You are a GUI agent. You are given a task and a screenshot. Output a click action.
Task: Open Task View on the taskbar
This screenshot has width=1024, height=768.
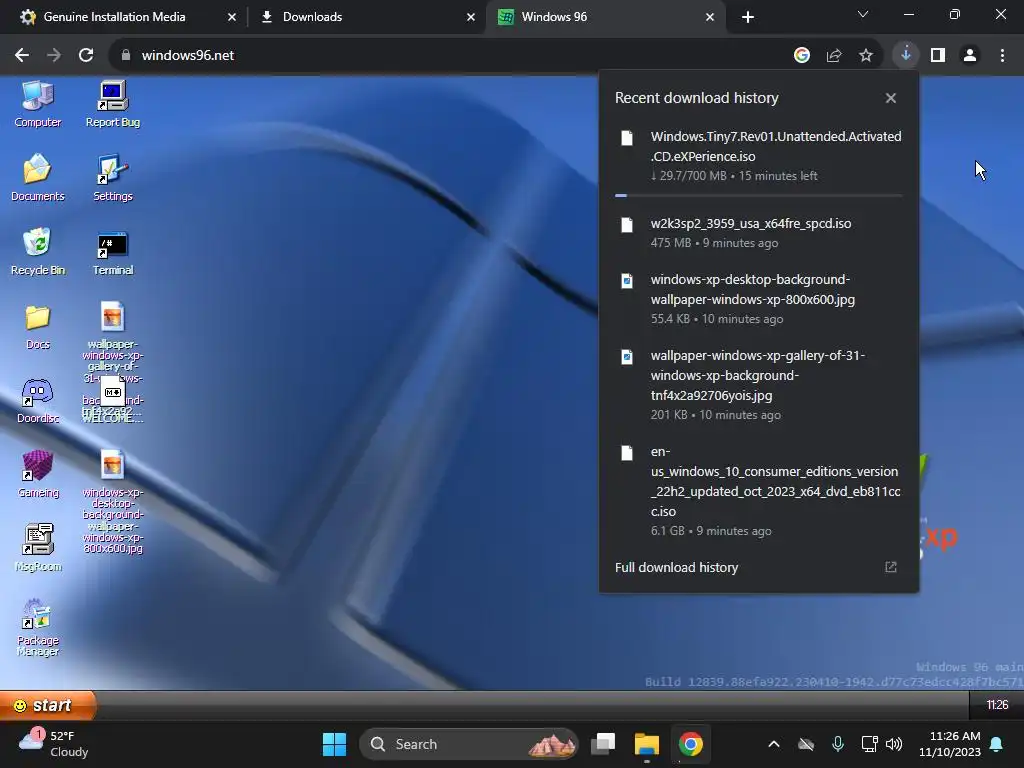603,744
